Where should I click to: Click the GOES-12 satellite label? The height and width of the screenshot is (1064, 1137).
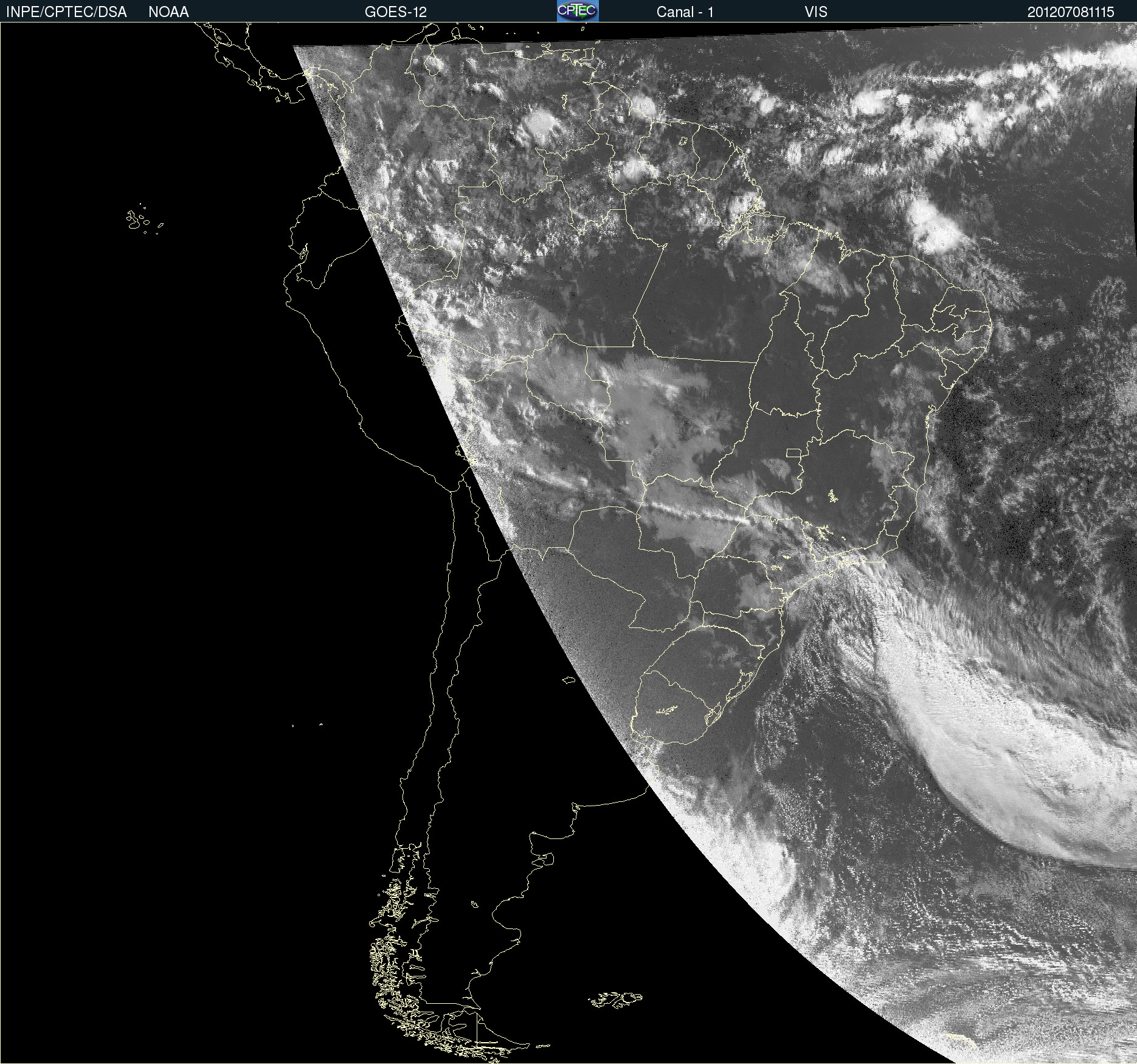click(396, 12)
